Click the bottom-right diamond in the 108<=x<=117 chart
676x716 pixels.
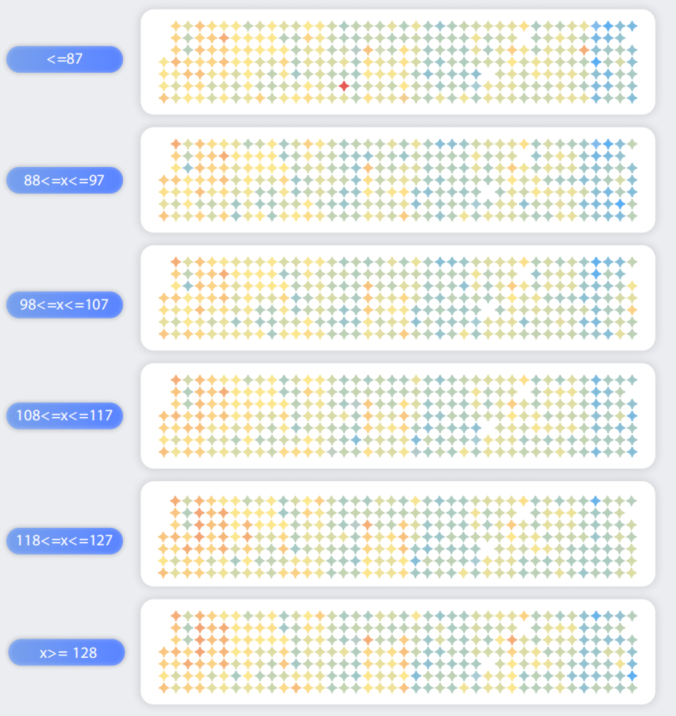click(632, 451)
